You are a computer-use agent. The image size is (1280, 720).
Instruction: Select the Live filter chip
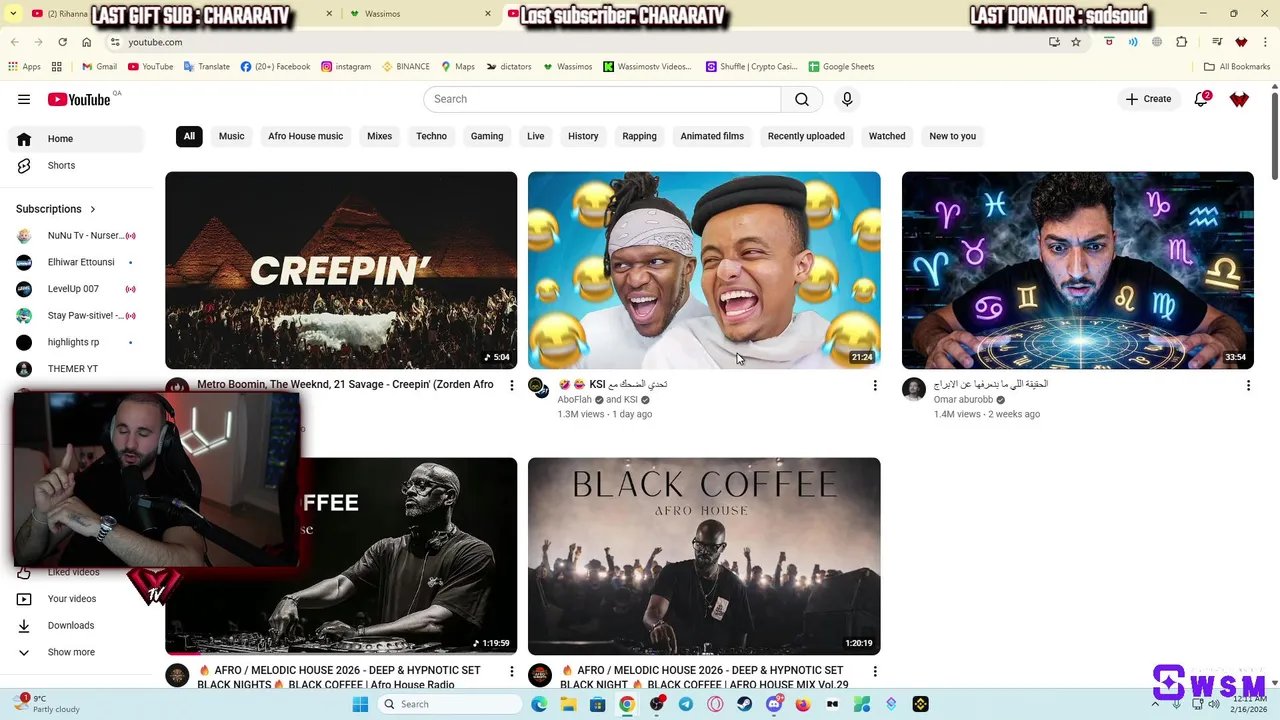point(536,136)
